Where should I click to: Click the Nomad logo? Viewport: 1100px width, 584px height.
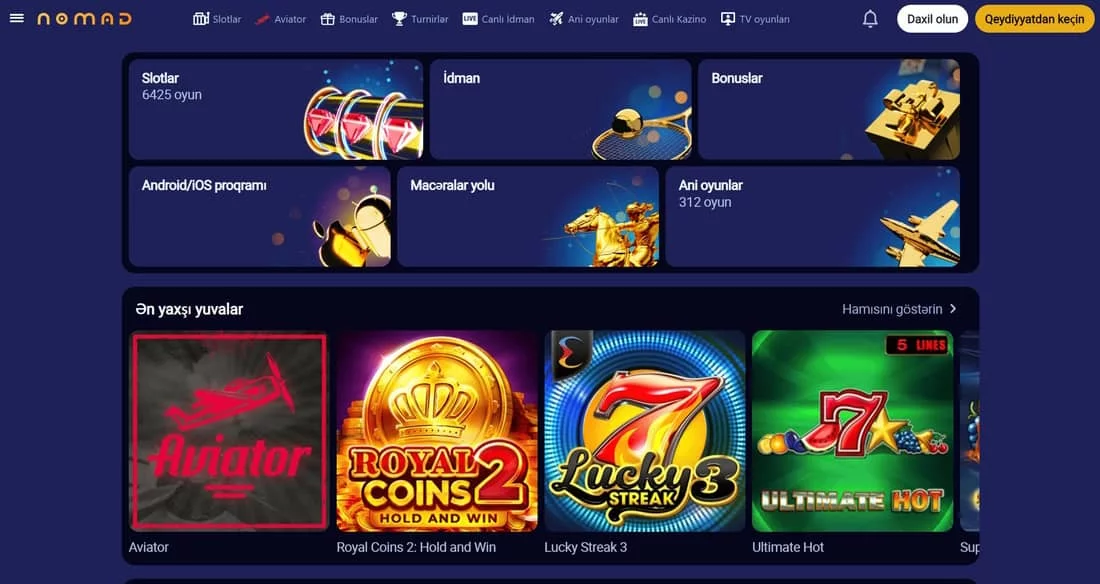(x=84, y=19)
